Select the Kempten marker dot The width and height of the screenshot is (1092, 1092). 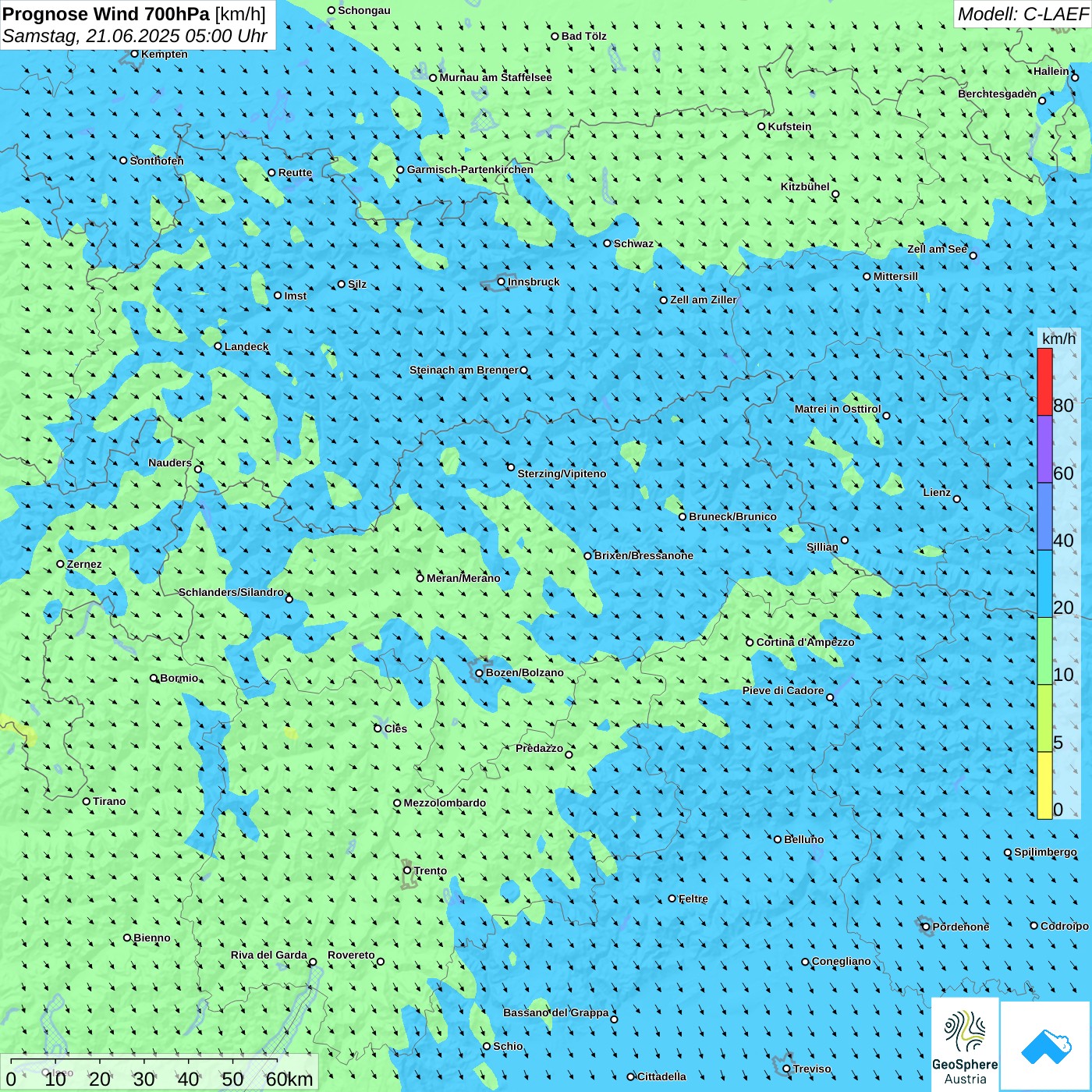tap(135, 54)
